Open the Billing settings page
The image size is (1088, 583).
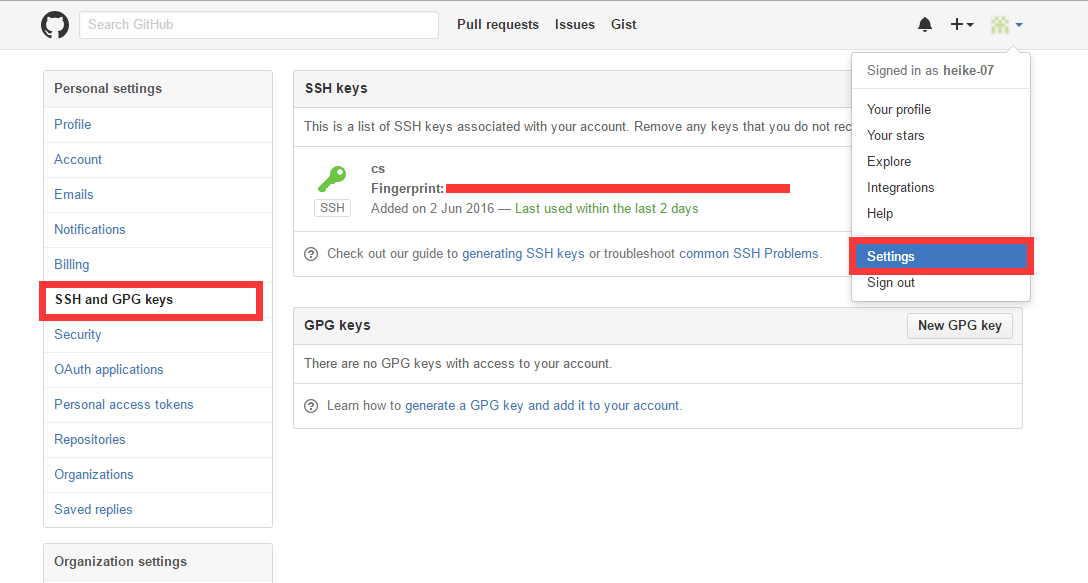[158, 264]
